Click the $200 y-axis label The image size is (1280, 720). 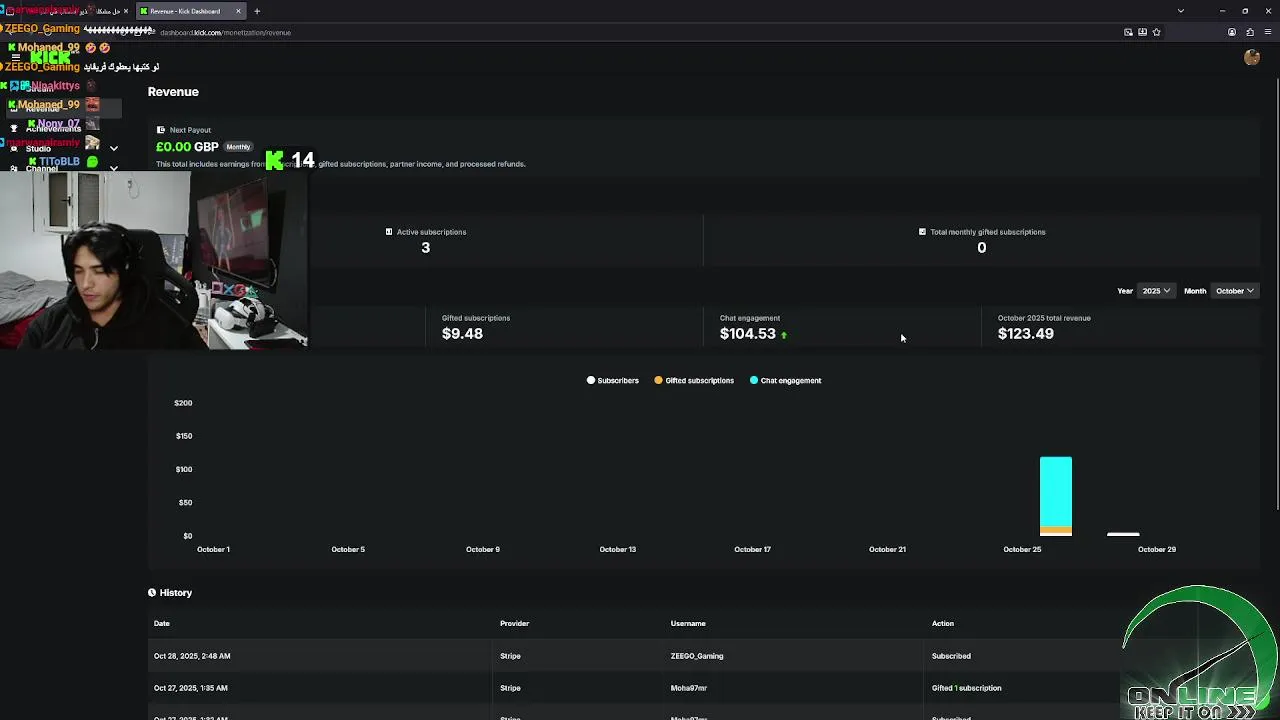[183, 403]
